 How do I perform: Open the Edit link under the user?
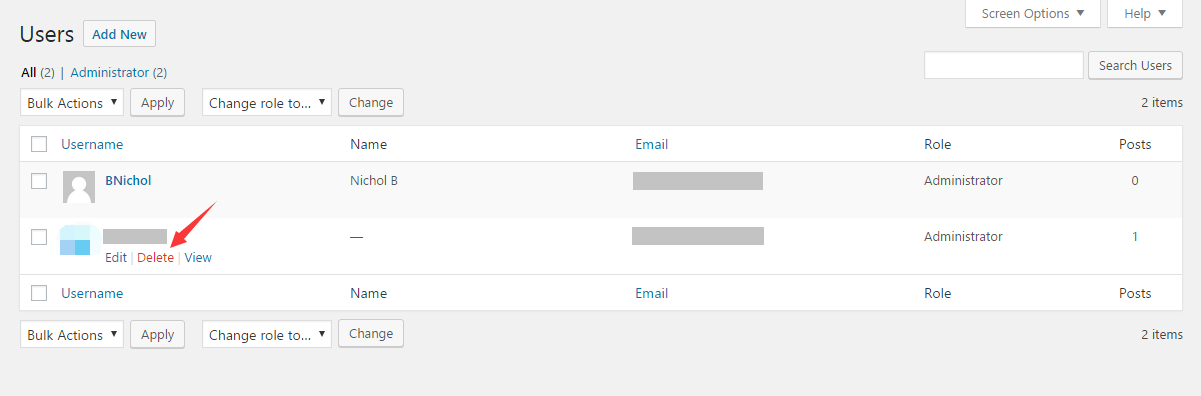116,257
